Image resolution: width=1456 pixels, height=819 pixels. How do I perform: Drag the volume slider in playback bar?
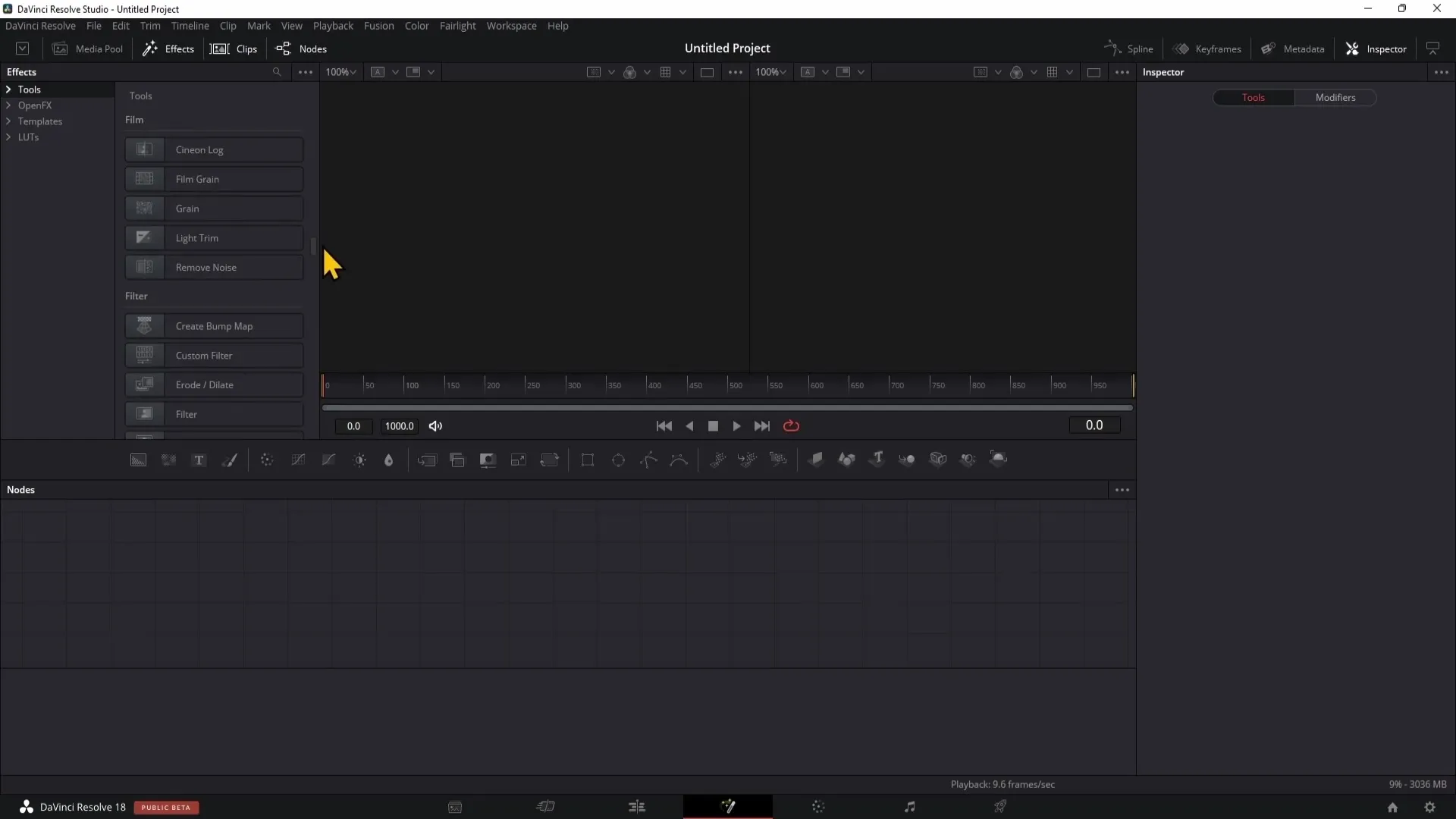(x=435, y=426)
